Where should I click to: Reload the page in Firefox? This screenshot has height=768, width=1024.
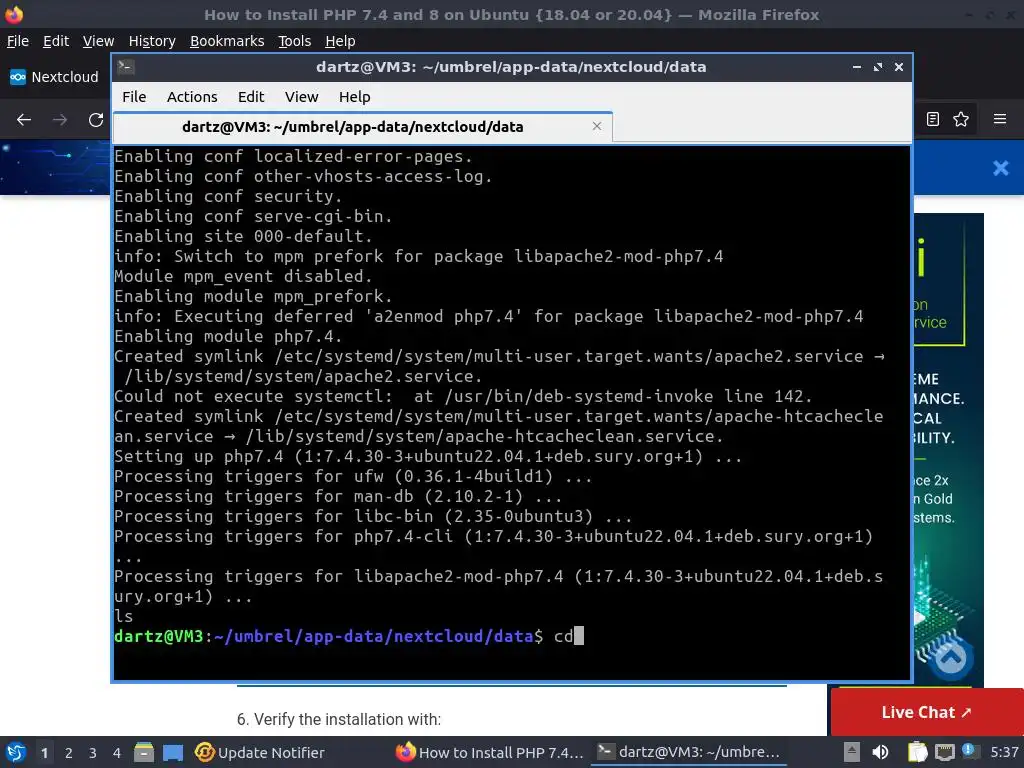pos(96,120)
